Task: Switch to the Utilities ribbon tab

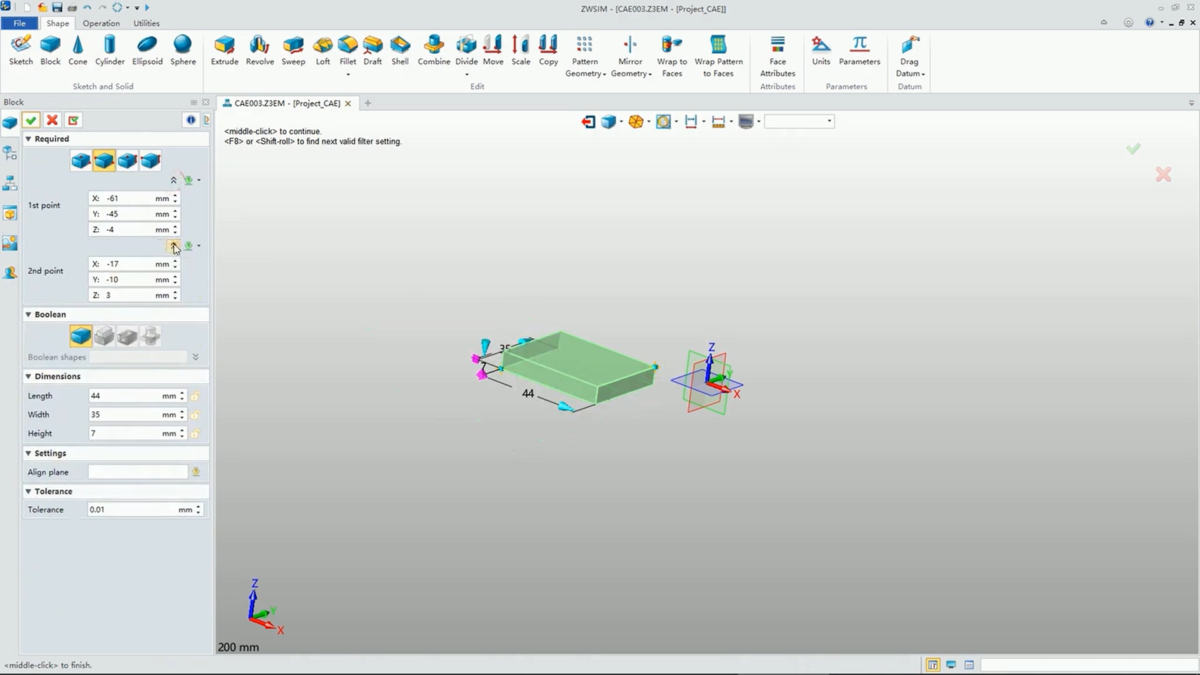Action: click(x=146, y=23)
